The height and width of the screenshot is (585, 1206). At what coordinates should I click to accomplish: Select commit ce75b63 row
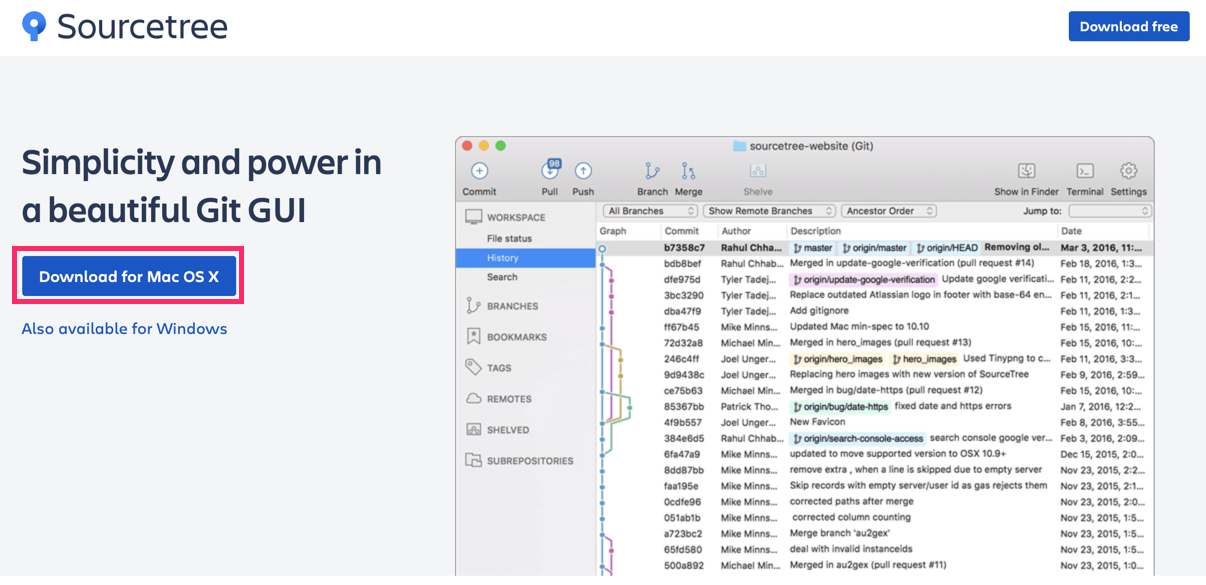click(875, 390)
